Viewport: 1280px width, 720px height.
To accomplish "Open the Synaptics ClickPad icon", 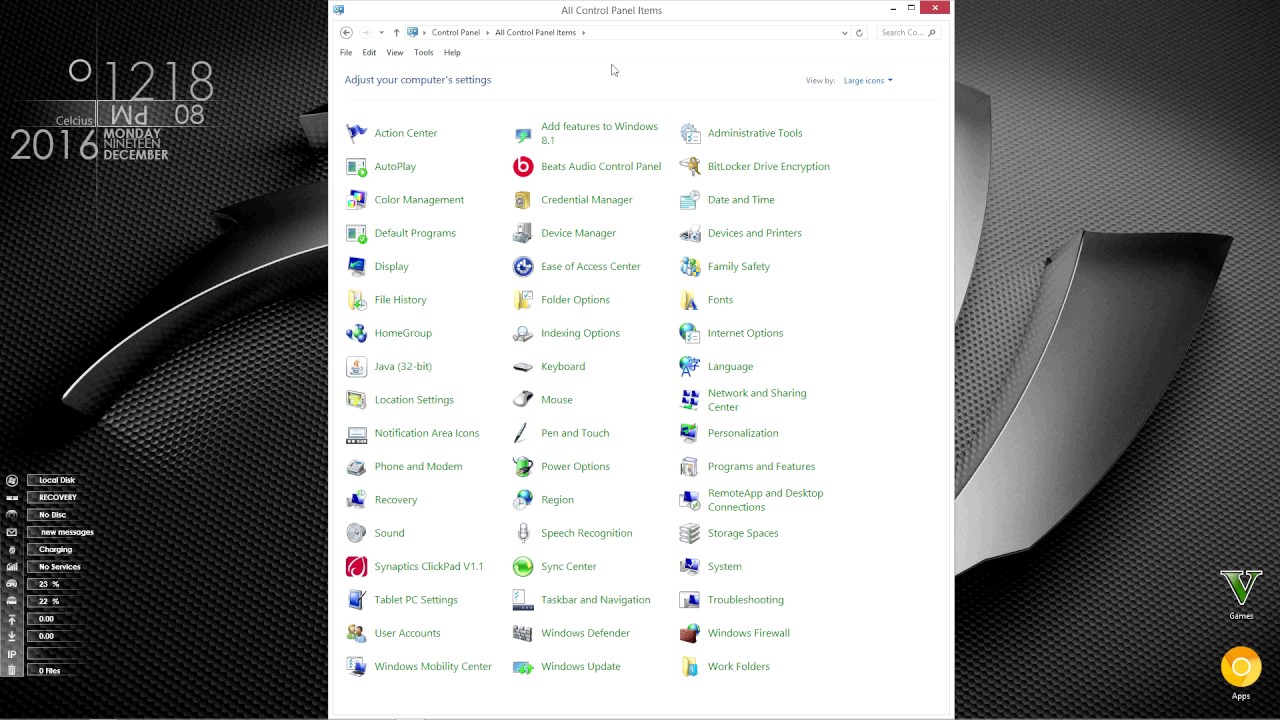I will pyautogui.click(x=356, y=566).
